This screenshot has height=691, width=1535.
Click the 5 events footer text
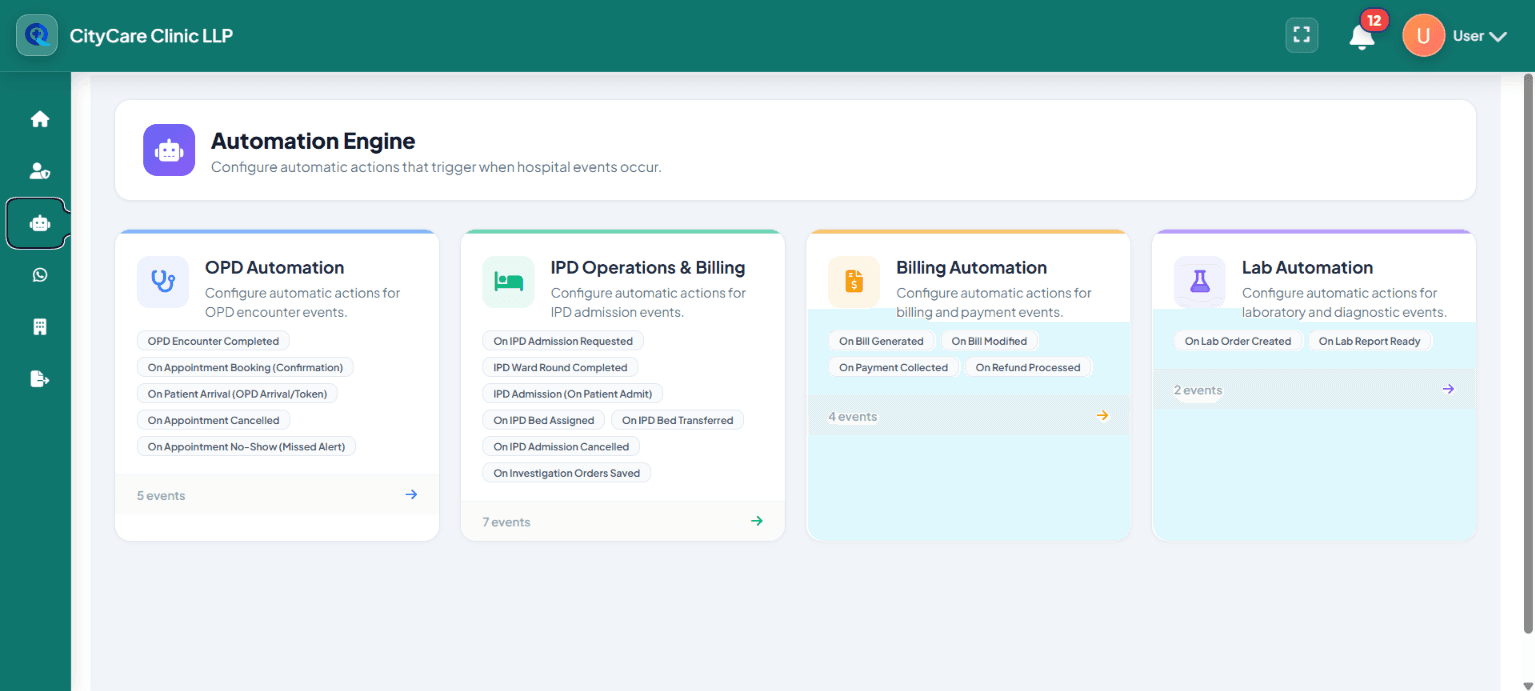pos(161,495)
